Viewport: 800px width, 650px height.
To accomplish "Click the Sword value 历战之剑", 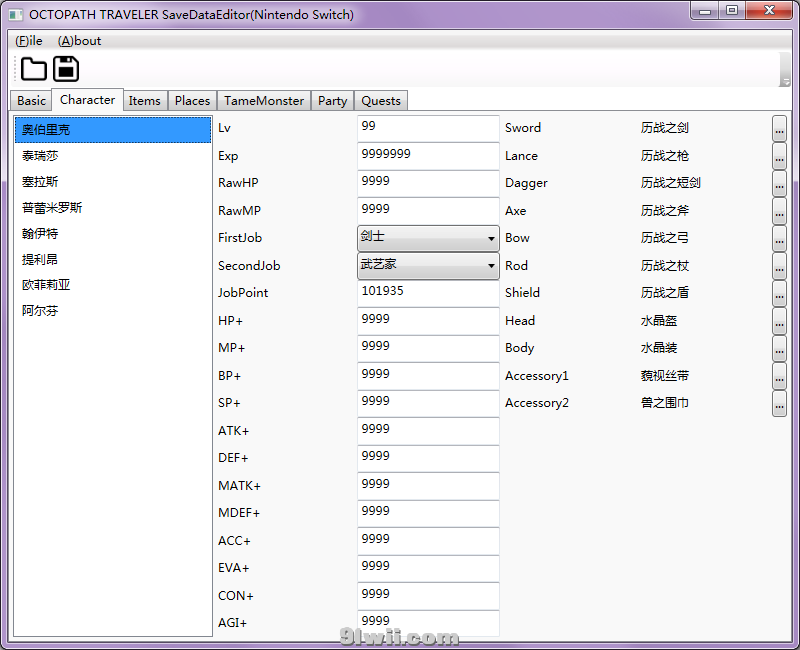I will [x=664, y=128].
